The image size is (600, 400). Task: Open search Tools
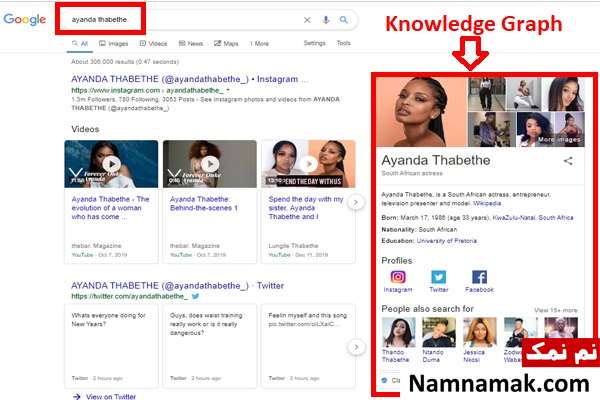[344, 43]
